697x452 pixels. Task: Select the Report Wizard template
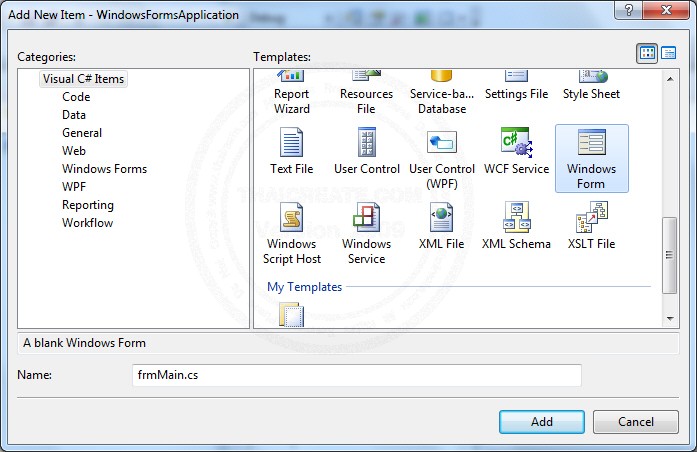click(x=292, y=93)
